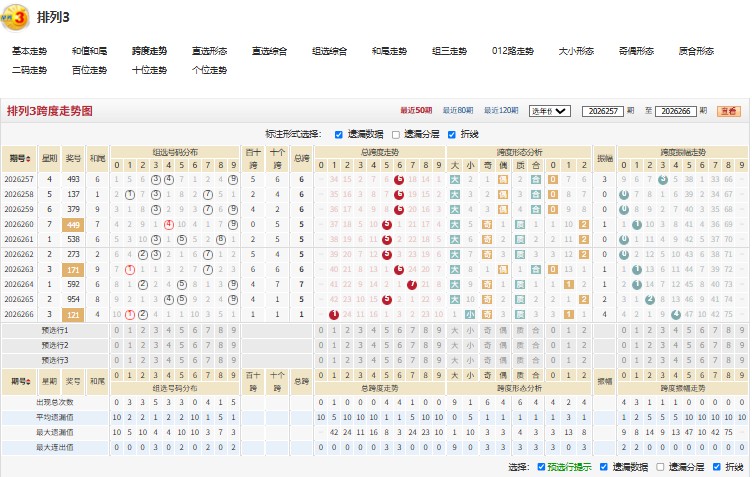This screenshot has width=752, height=477.
Task: Enable 遗漏分层 checkbox in footer 选择 row
Action: (x=660, y=467)
